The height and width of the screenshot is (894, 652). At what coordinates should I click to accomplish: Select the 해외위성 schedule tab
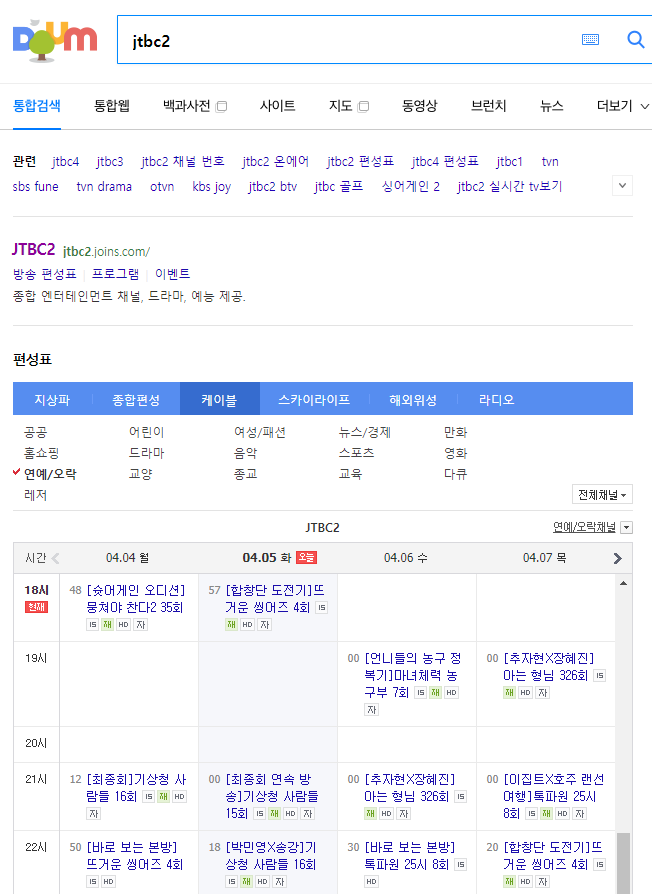(413, 400)
